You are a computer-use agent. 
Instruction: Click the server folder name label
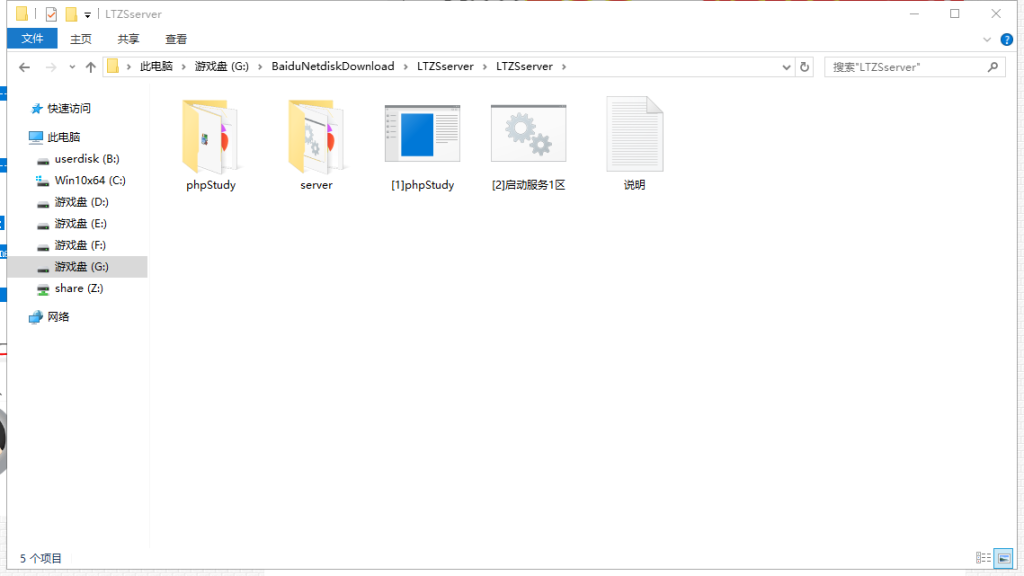[316, 185]
